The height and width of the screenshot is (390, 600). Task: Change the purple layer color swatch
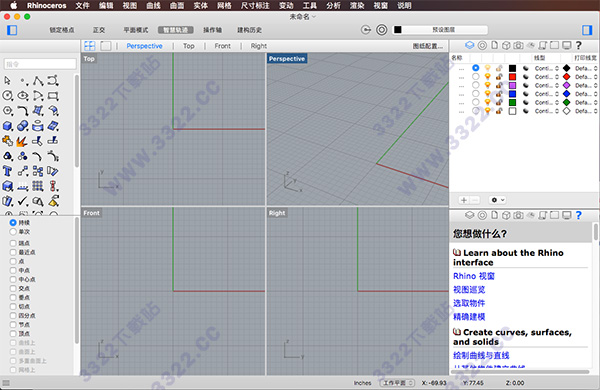click(512, 85)
